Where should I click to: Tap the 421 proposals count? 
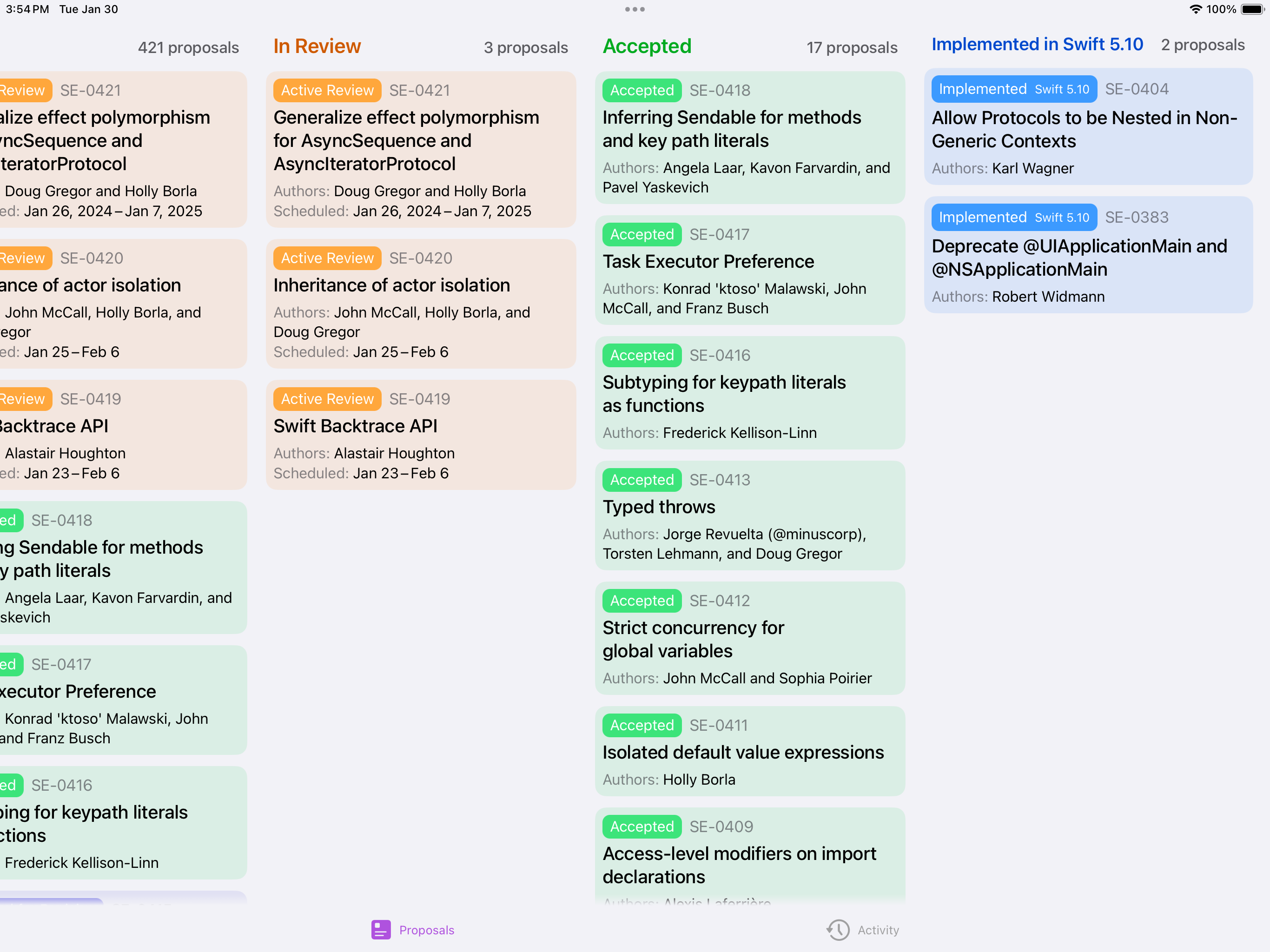tap(188, 47)
